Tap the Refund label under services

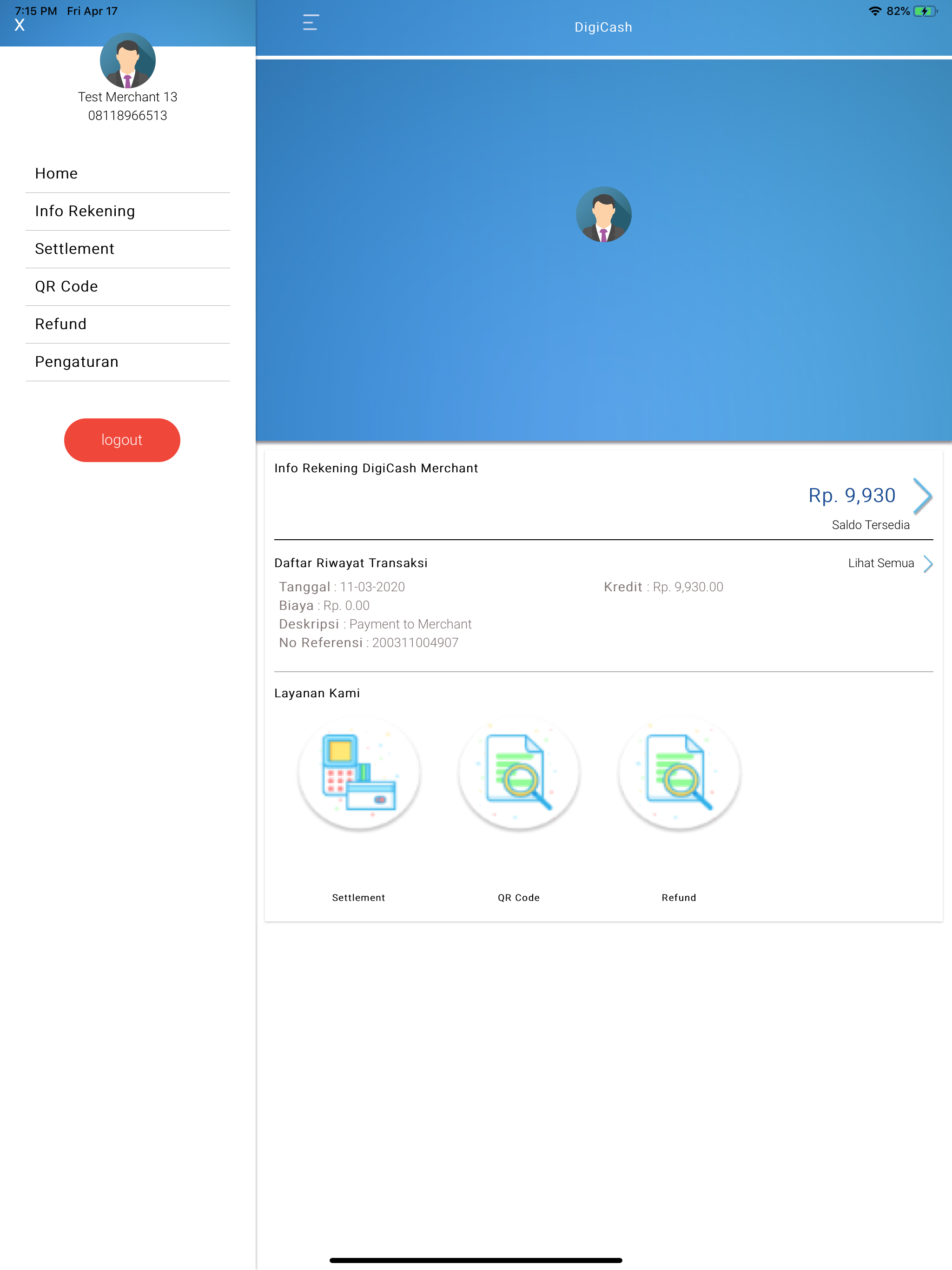coord(679,897)
